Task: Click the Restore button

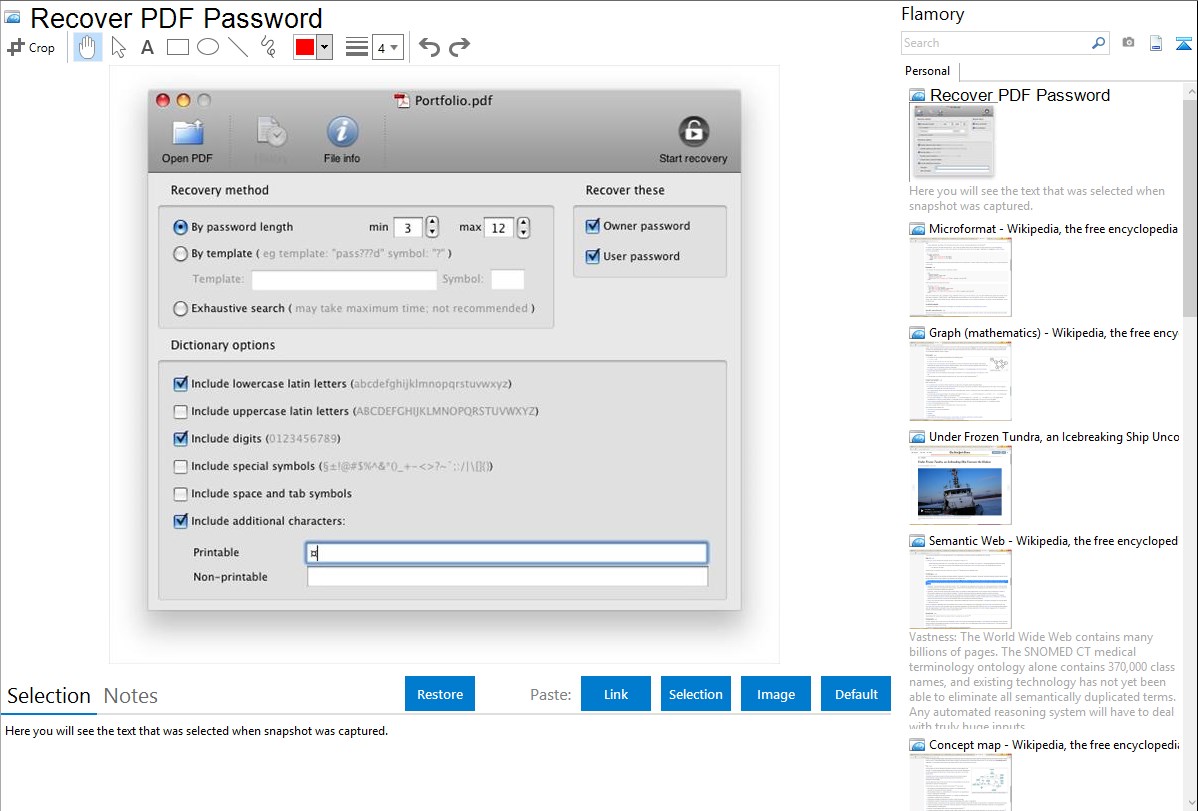Action: click(440, 694)
